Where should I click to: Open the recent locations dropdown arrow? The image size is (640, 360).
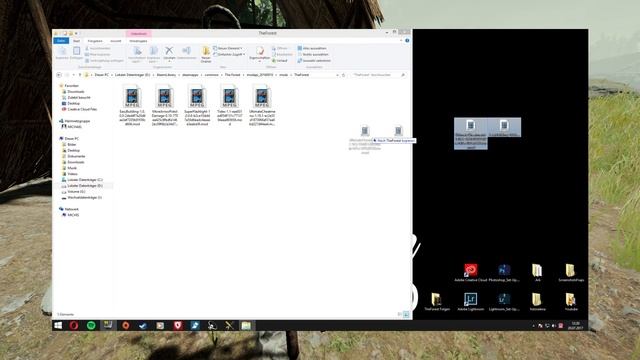point(73,75)
